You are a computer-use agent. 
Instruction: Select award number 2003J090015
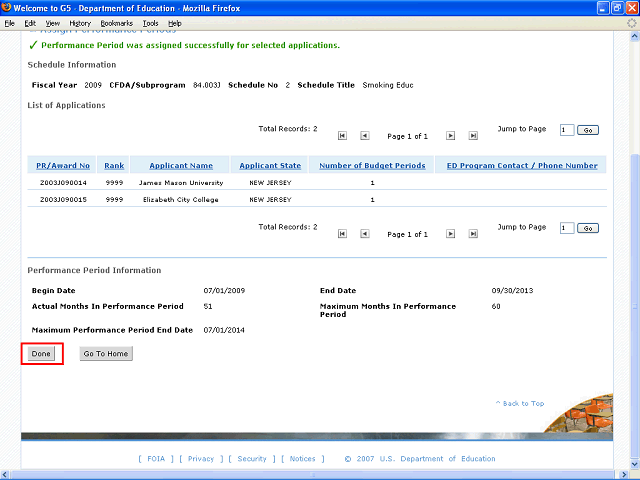tap(63, 200)
